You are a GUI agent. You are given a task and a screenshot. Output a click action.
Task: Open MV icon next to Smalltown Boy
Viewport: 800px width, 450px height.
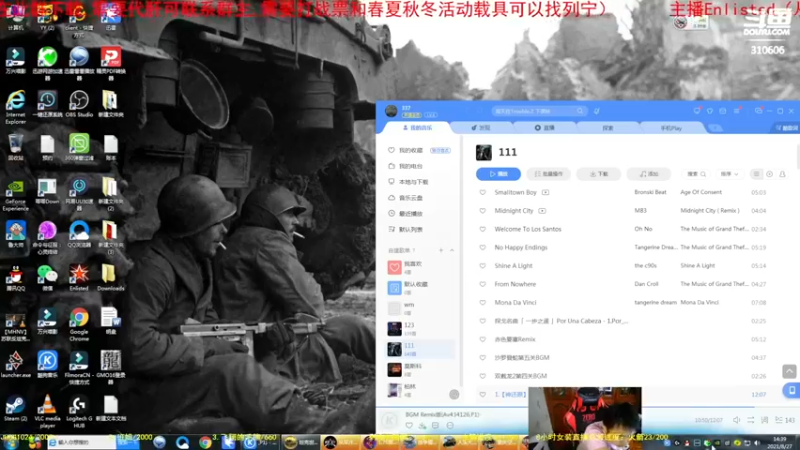545,192
